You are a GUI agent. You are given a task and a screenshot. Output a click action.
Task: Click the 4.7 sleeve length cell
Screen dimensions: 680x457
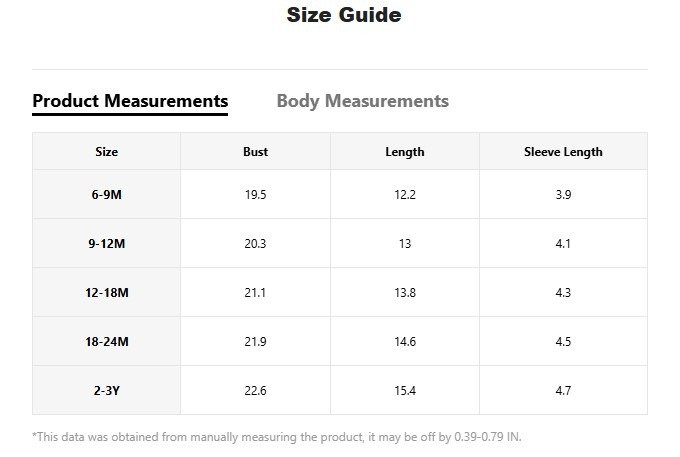tap(563, 391)
